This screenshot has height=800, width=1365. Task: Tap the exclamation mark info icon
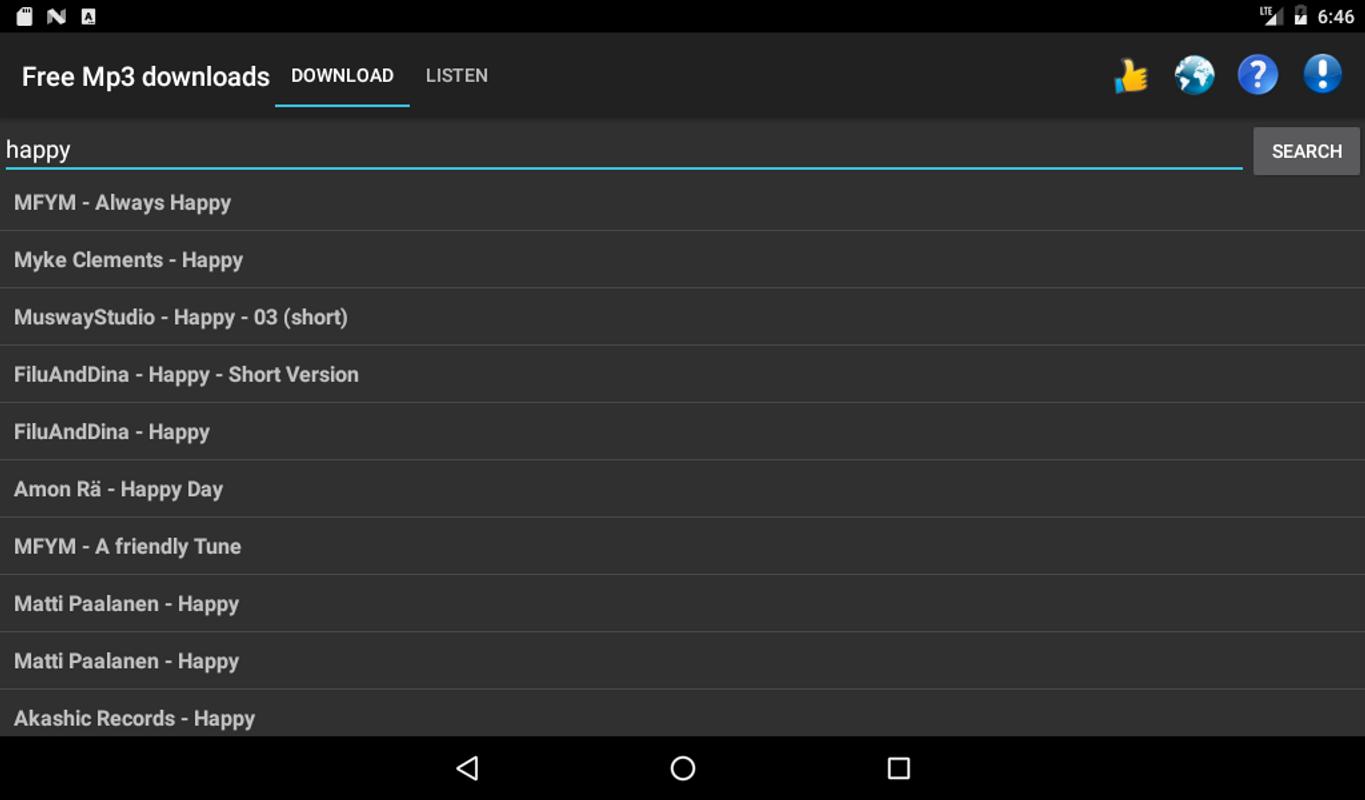pos(1322,74)
